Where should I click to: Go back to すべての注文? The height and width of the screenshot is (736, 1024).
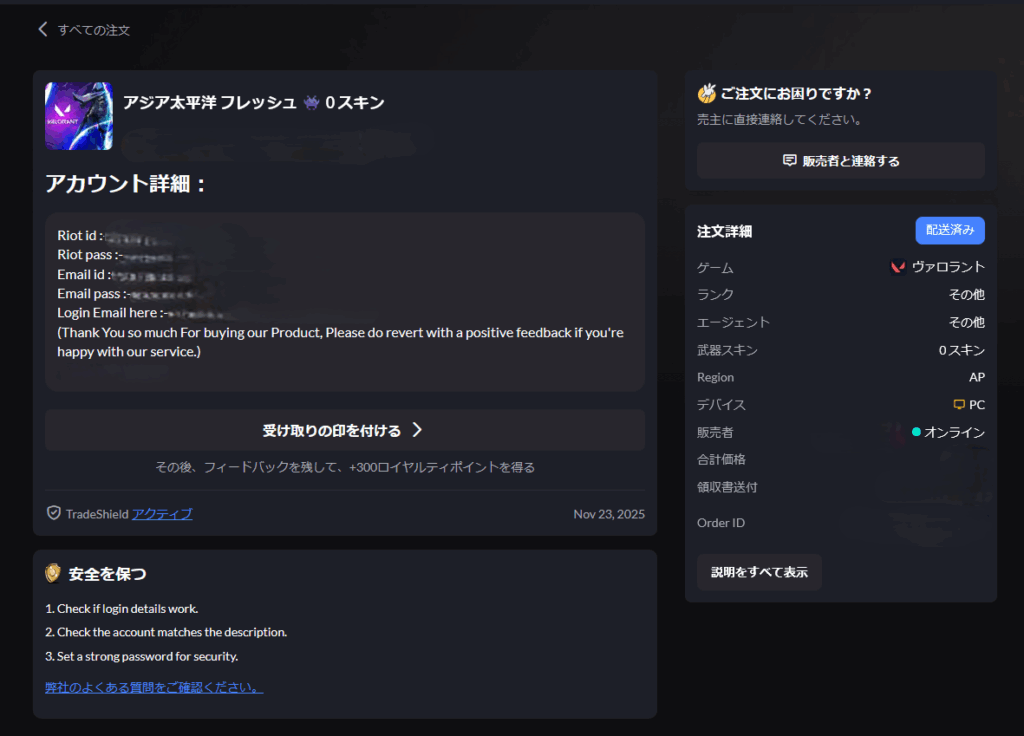click(93, 30)
